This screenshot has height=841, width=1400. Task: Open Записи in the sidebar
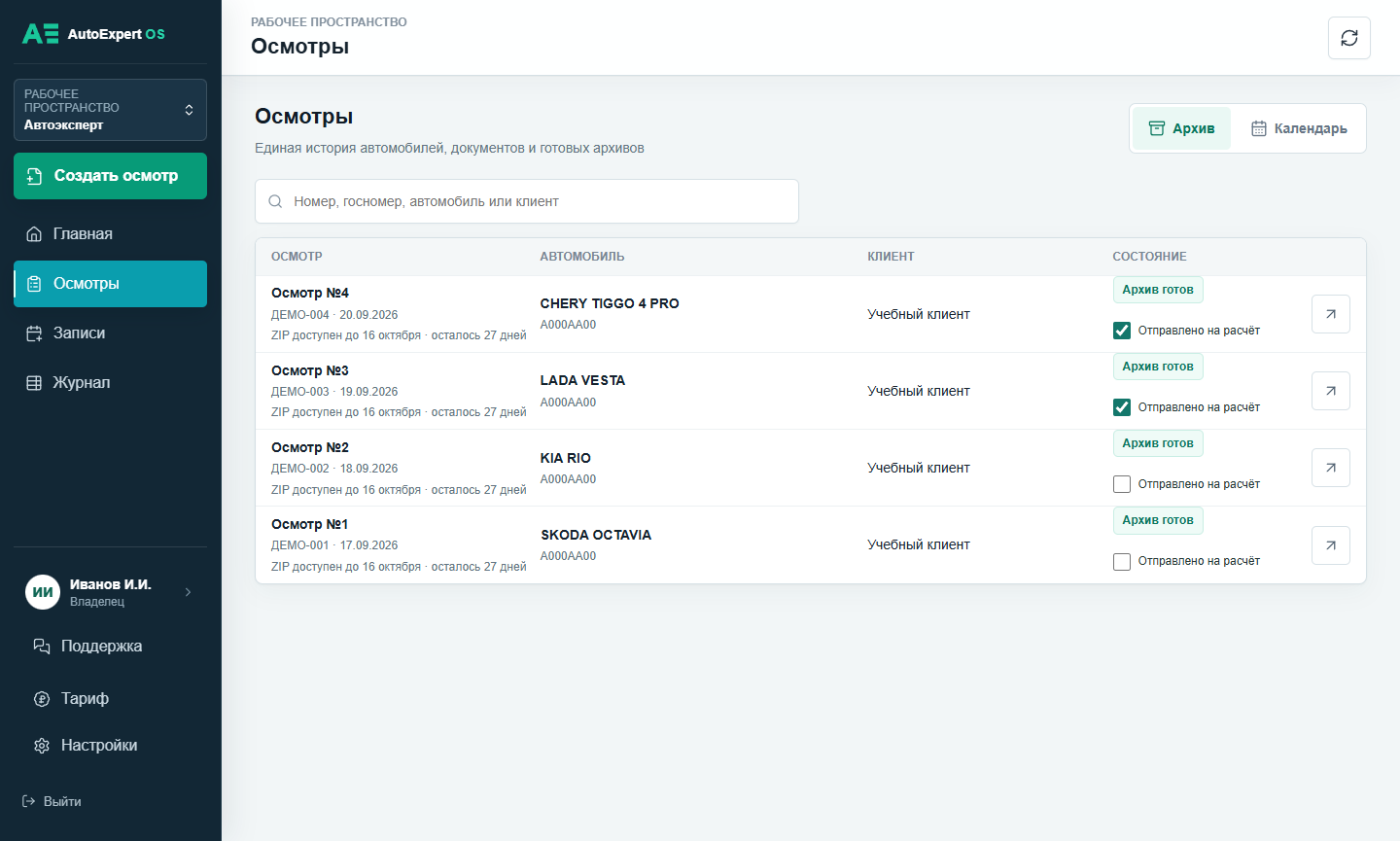click(110, 333)
